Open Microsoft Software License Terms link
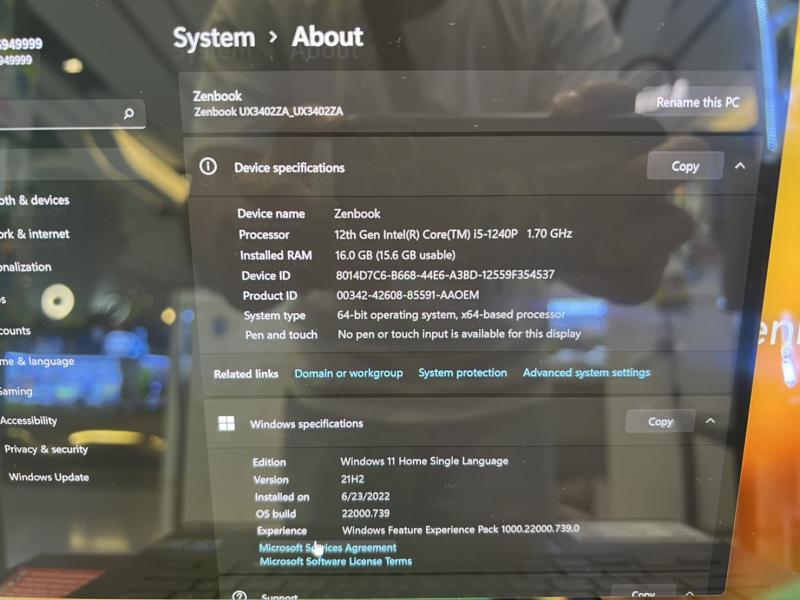Screen dimensions: 800x600 click(x=336, y=561)
